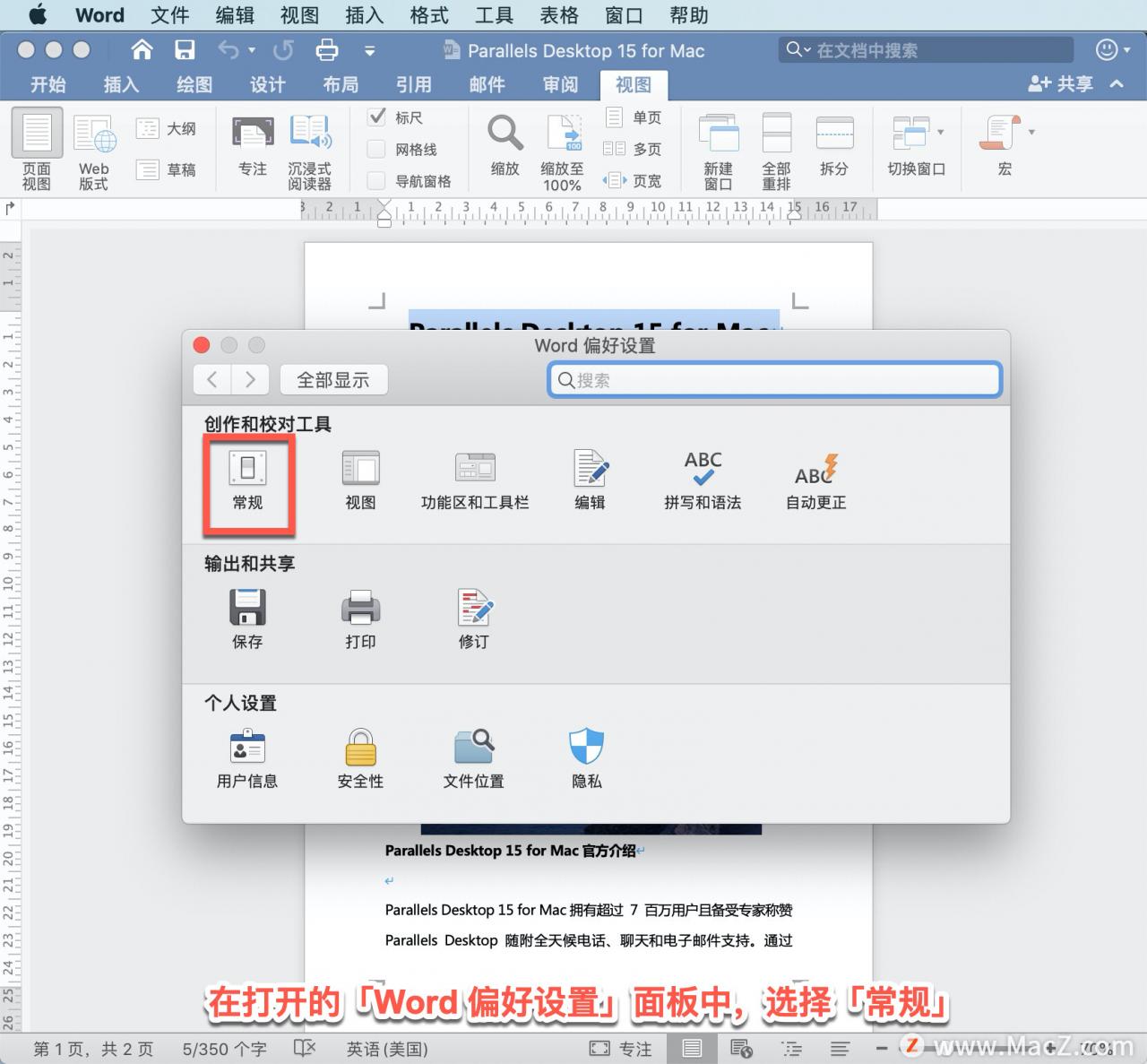1147x1064 pixels.
Task: Open Print (打印) preferences
Action: click(x=361, y=619)
